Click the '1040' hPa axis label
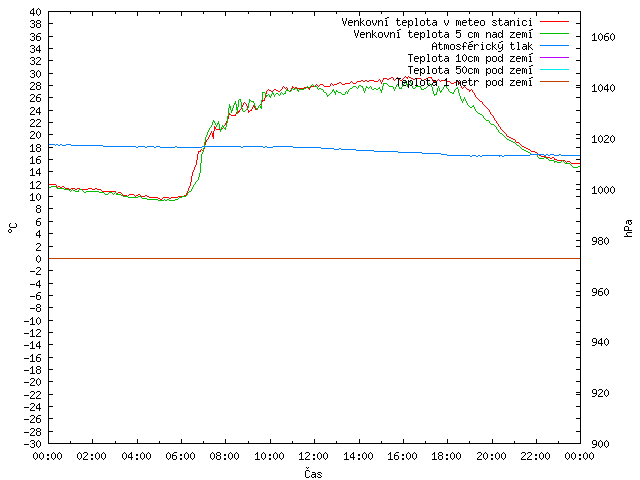This screenshot has width=640, height=480. [603, 88]
